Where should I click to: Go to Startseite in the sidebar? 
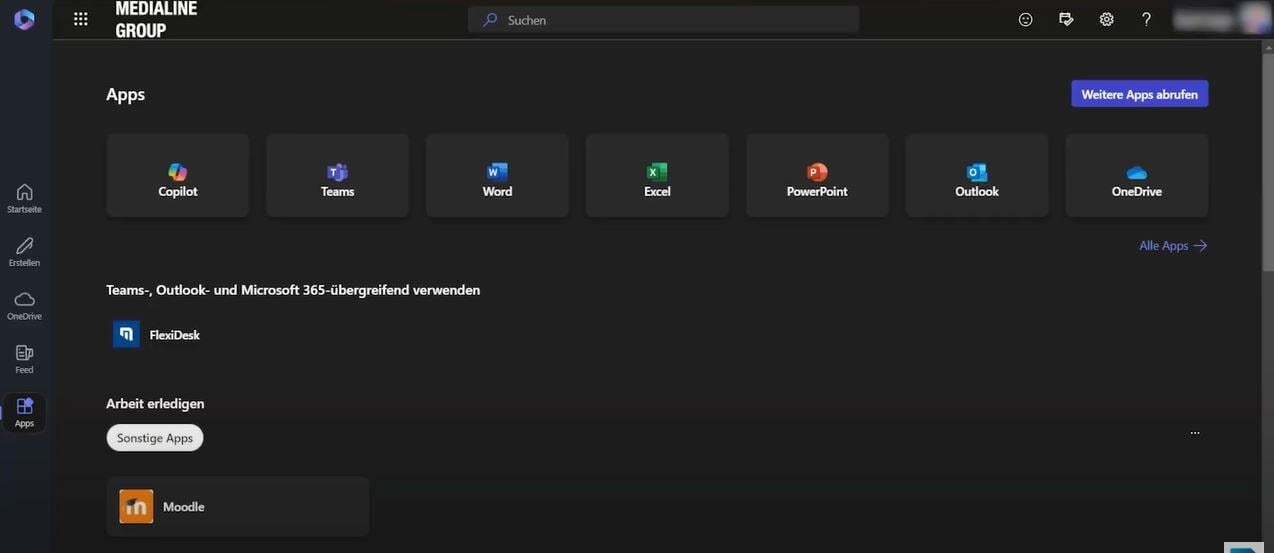click(x=24, y=198)
